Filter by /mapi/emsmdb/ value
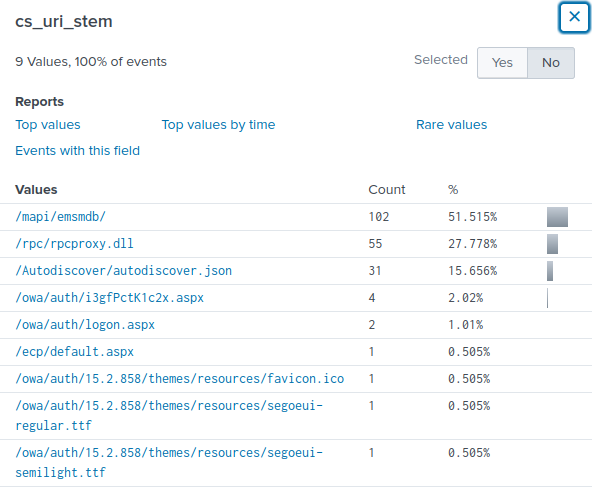Screen dimensions: 592x500 [x=60, y=217]
